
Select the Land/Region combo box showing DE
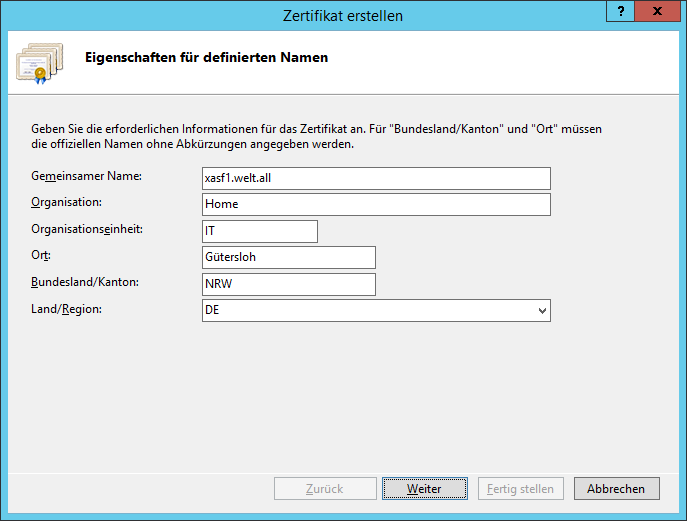376,311
